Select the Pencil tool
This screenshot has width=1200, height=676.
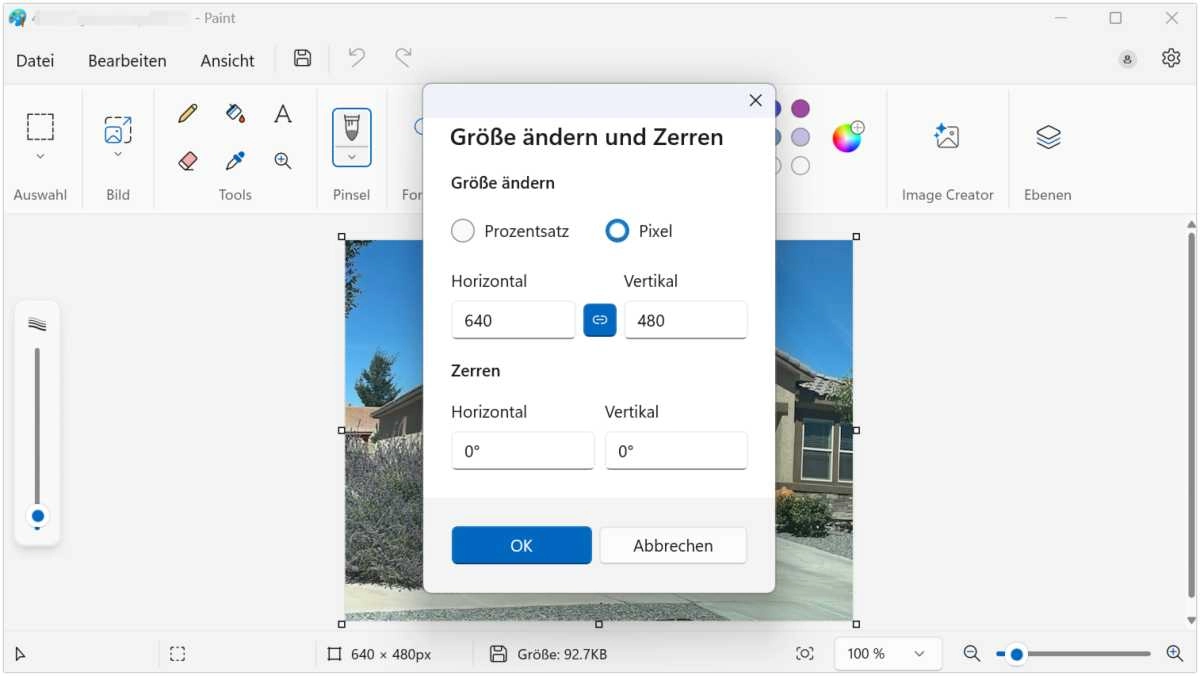(187, 114)
